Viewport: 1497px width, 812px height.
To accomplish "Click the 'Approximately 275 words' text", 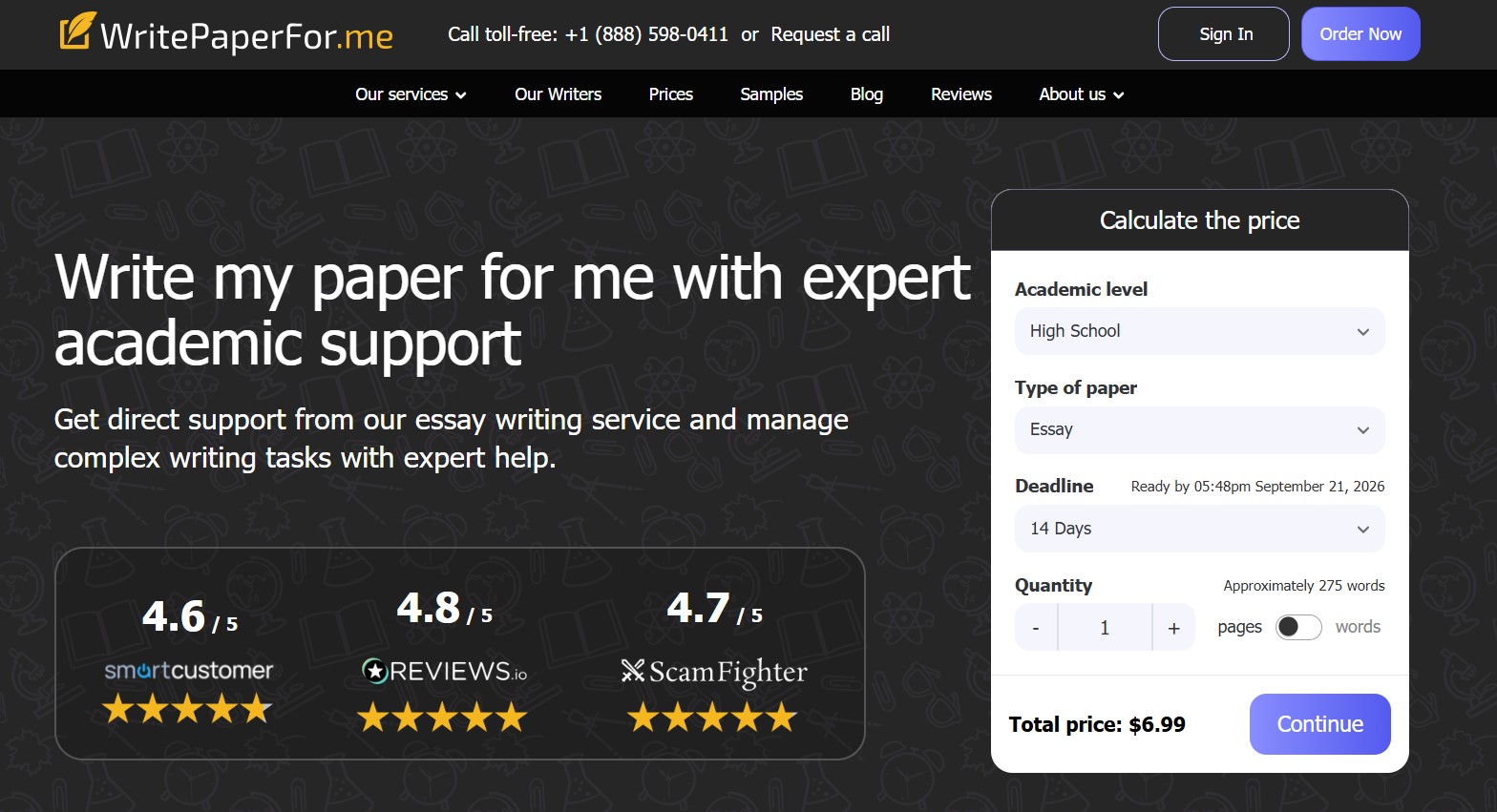I will 1304,586.
